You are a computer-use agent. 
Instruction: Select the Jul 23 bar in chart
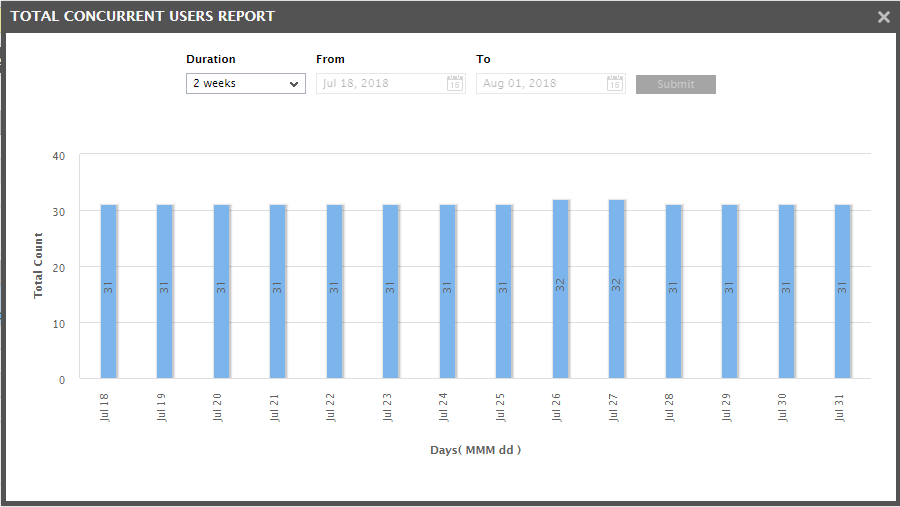pyautogui.click(x=391, y=292)
